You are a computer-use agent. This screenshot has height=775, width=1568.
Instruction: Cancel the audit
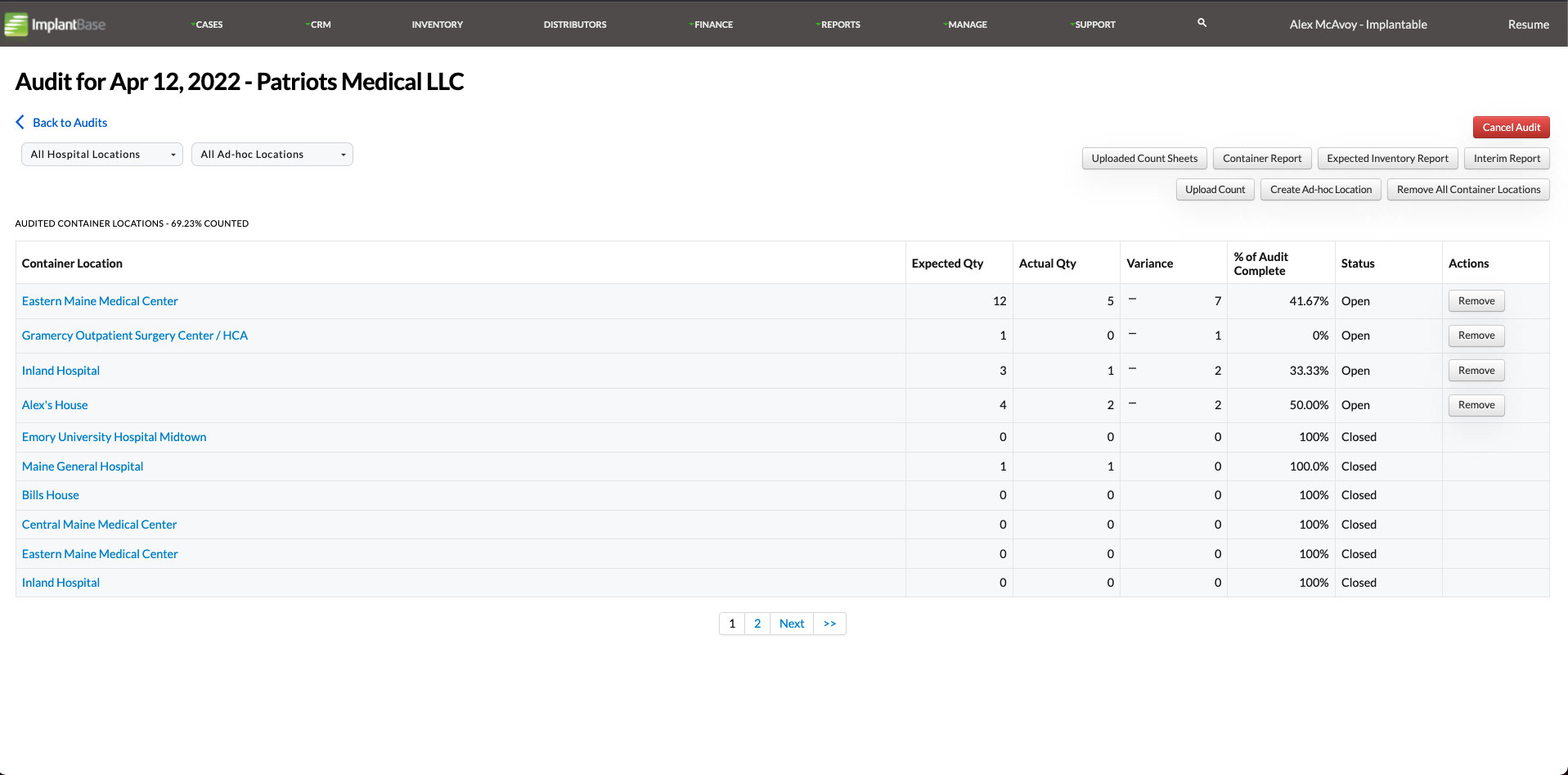1512,127
